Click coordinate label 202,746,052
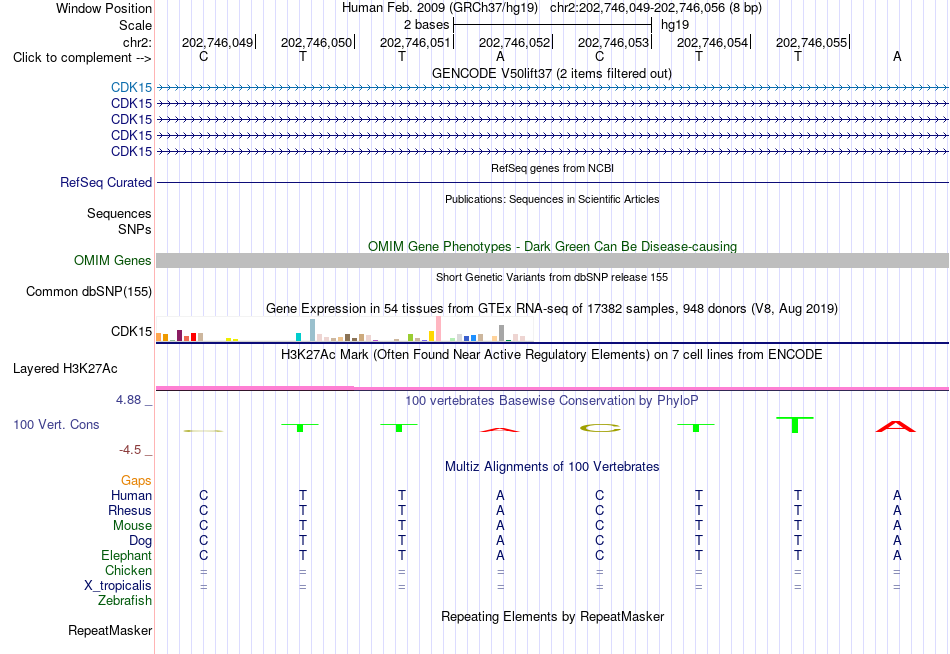The image size is (950, 654). pos(514,42)
